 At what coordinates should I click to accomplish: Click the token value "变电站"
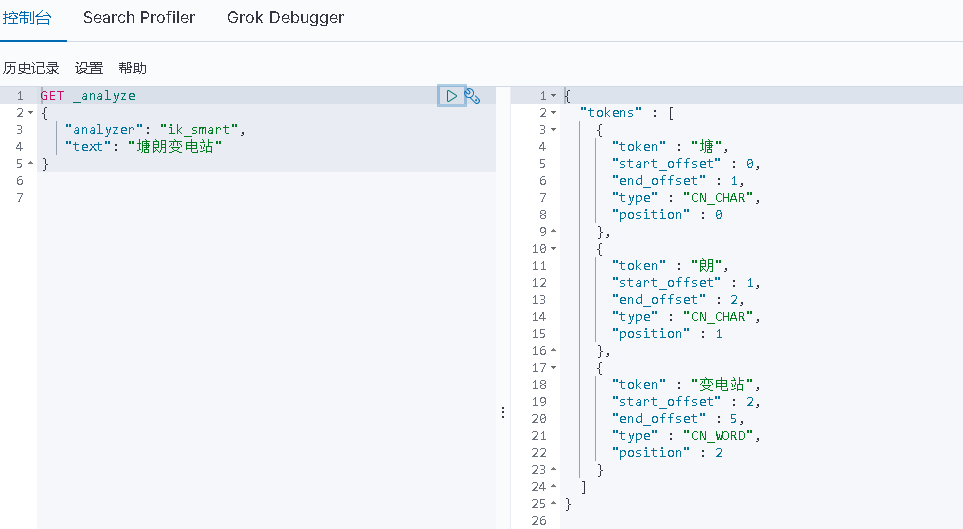(722, 385)
